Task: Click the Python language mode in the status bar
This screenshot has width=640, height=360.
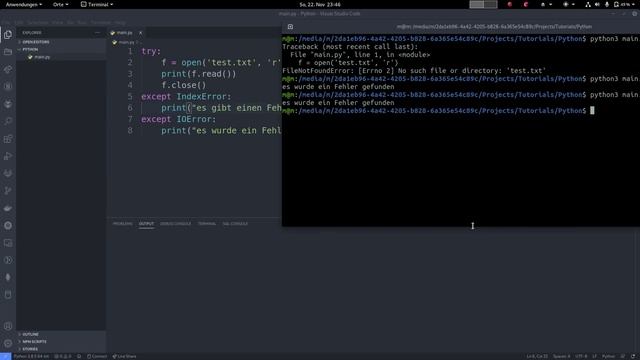Action: [608, 356]
